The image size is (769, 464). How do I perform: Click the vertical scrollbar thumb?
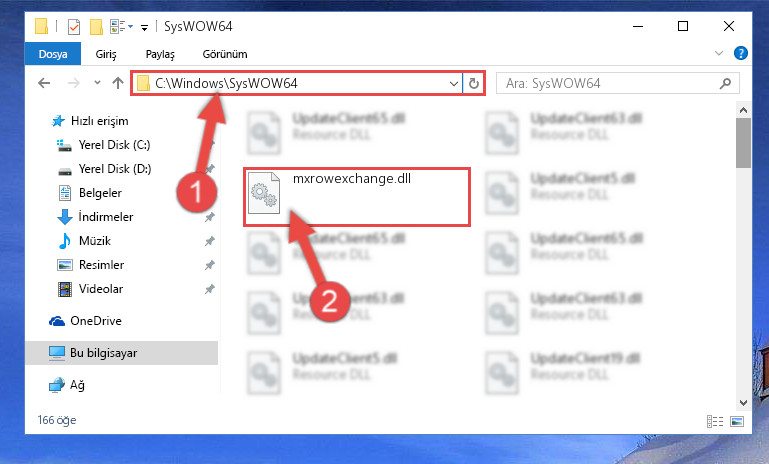743,143
